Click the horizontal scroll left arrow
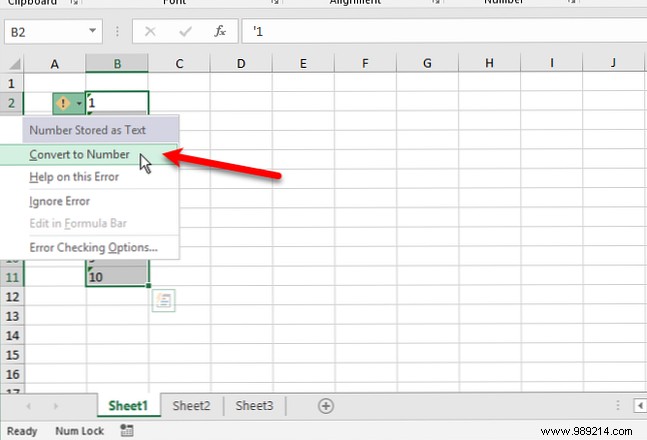The height and width of the screenshot is (440, 647). pyautogui.click(x=640, y=406)
